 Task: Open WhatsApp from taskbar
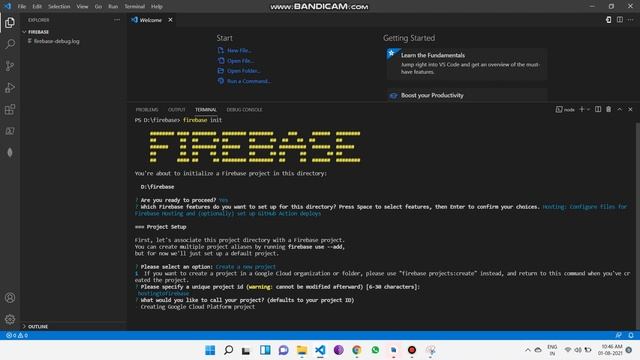point(375,350)
